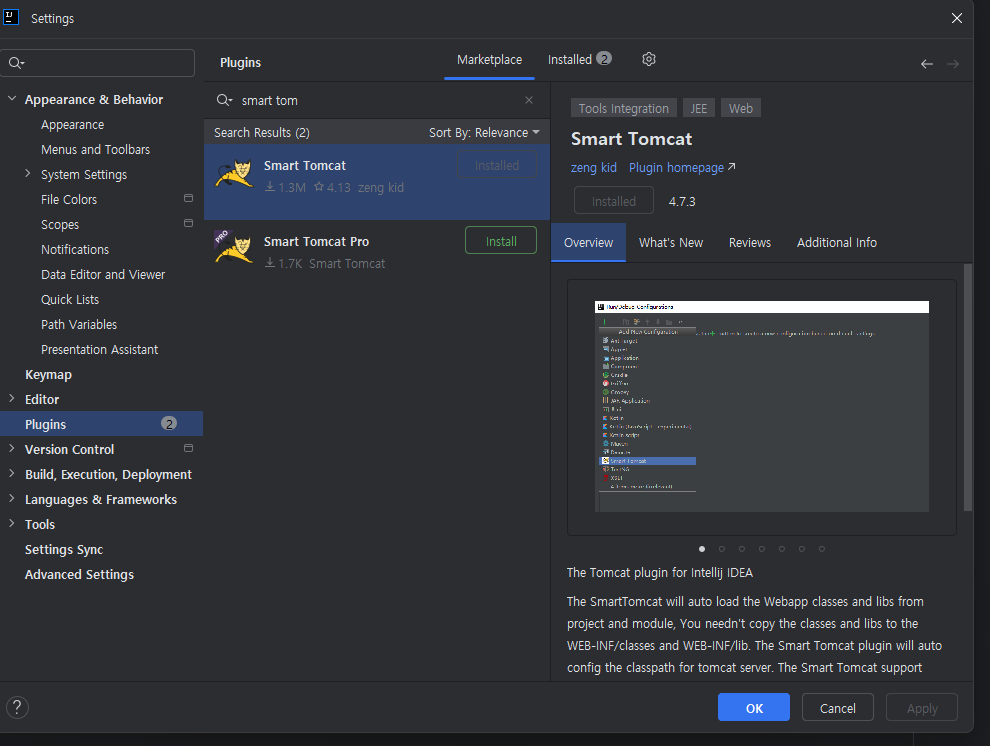Click the Tools Integration tag
The height and width of the screenshot is (746, 990).
(x=624, y=109)
